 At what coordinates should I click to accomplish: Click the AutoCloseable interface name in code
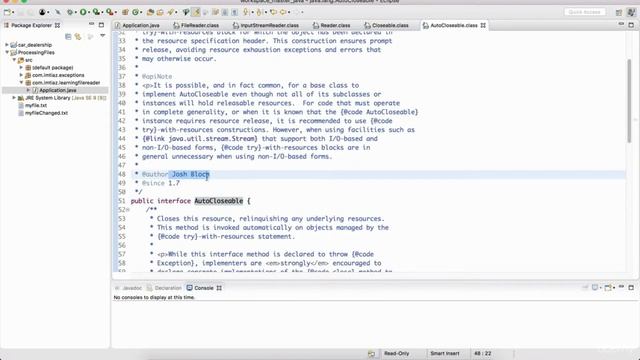coord(218,201)
